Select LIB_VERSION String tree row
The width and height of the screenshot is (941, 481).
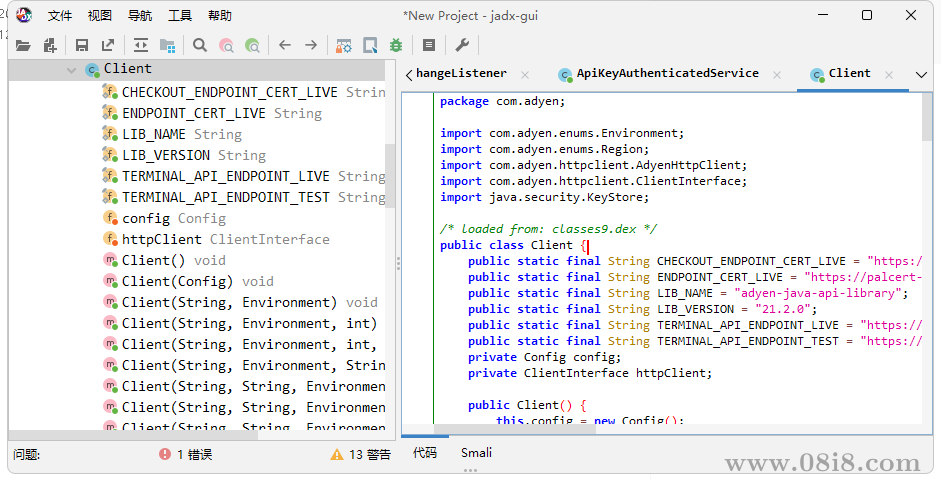pos(184,155)
